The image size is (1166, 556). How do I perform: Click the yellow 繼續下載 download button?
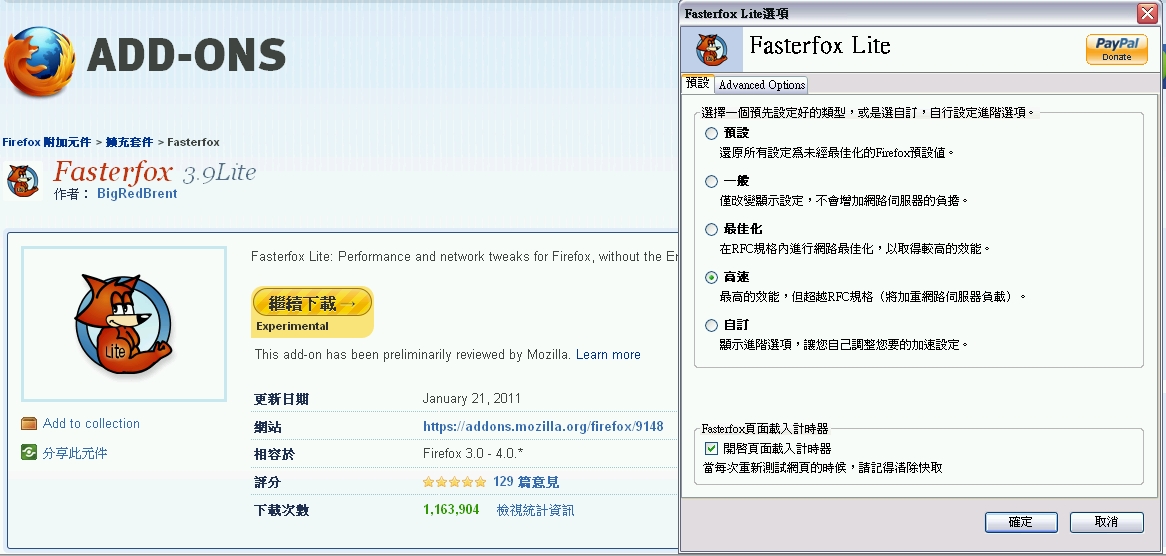[312, 302]
